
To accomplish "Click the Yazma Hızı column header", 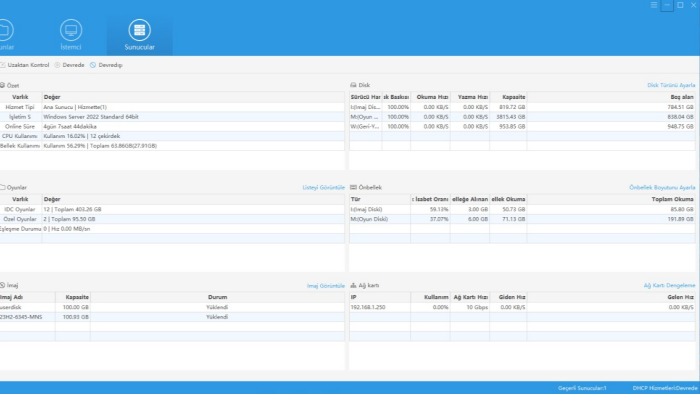I will (470, 97).
